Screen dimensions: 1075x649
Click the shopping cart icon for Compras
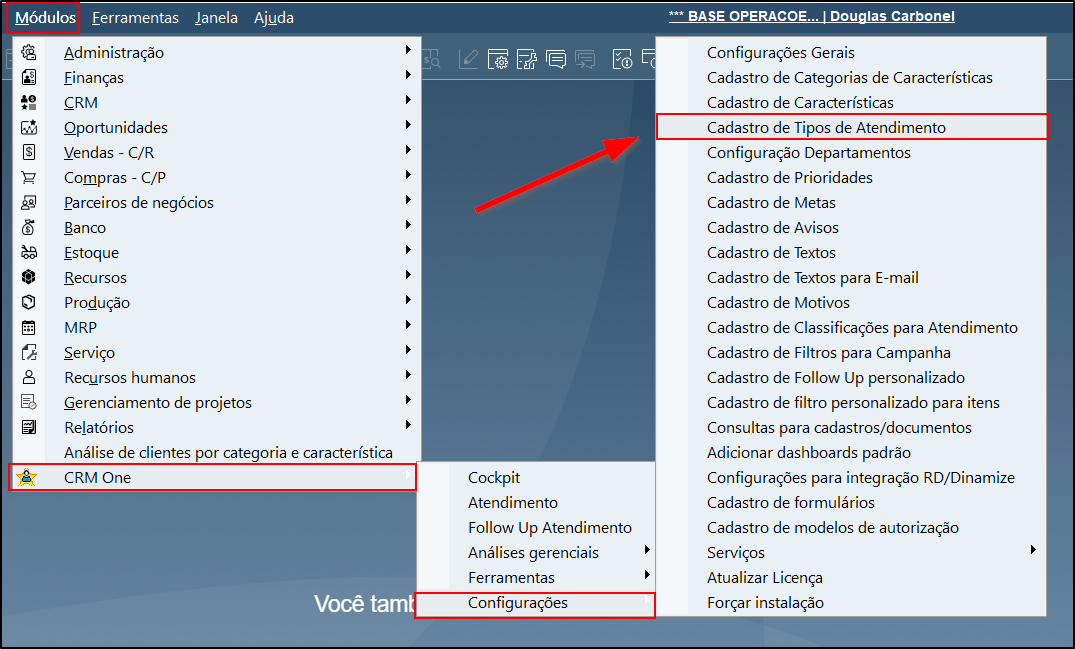(x=29, y=178)
